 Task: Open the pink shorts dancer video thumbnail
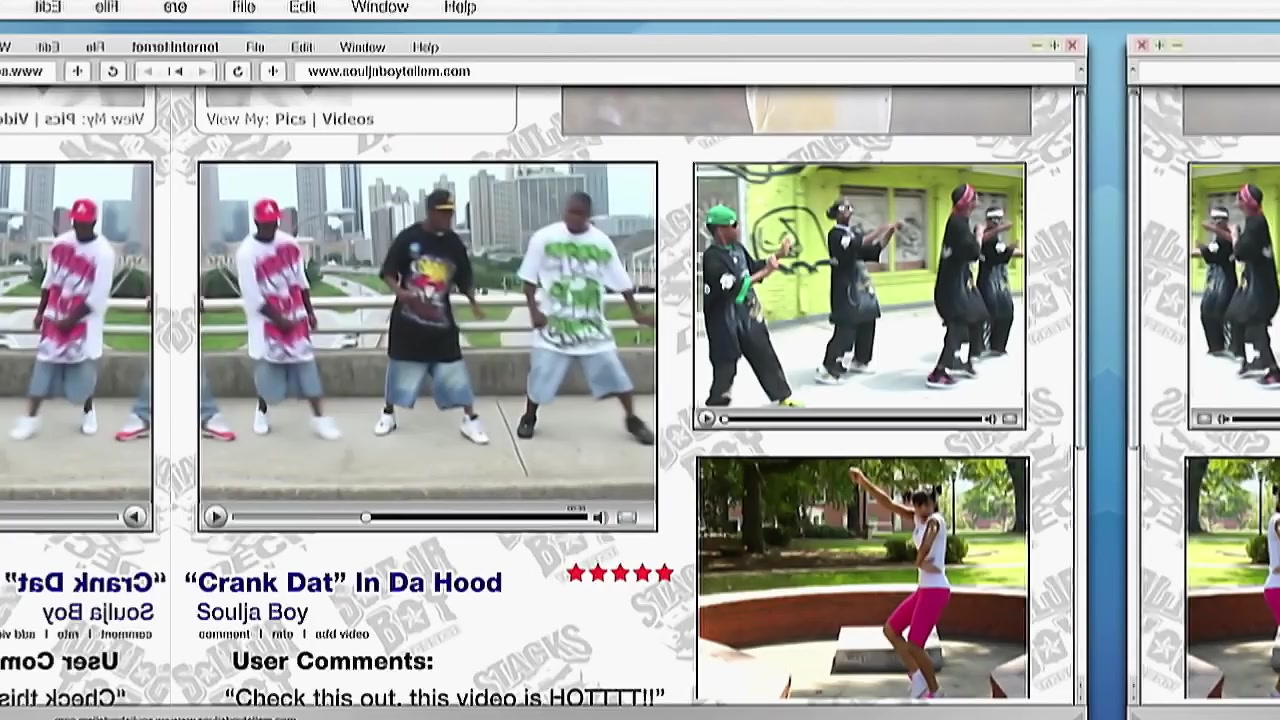tap(863, 578)
